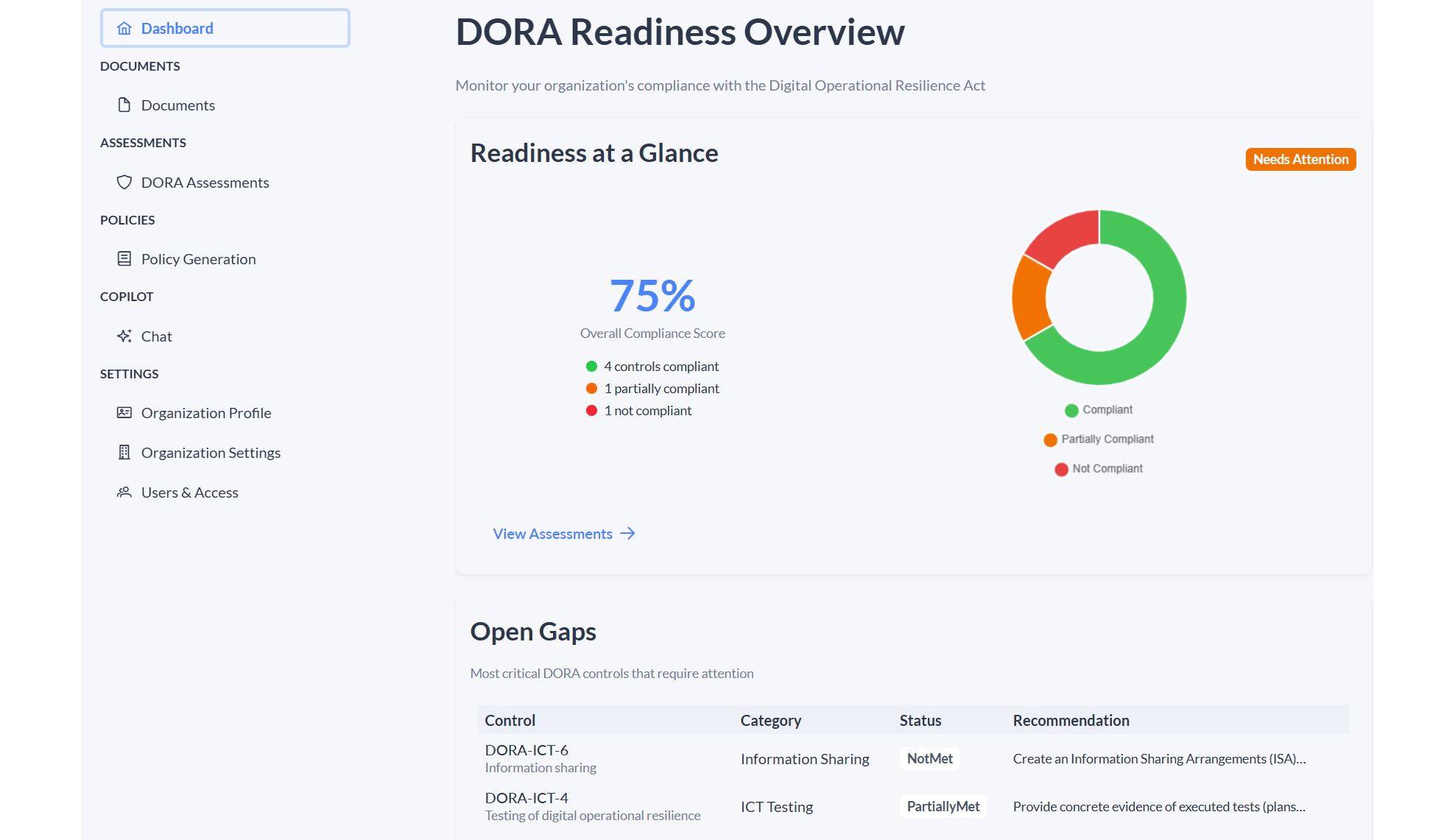This screenshot has width=1455, height=840.
Task: Open Chat via the sparkle icon
Action: 124,336
